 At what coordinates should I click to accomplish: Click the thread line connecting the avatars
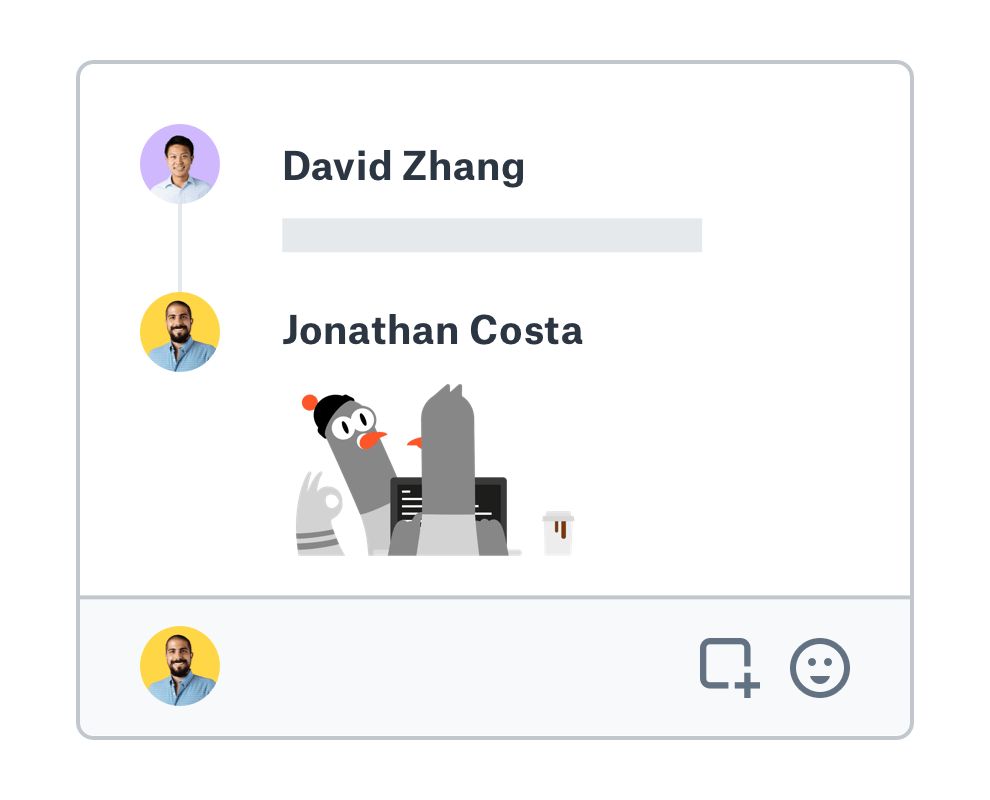[x=180, y=248]
